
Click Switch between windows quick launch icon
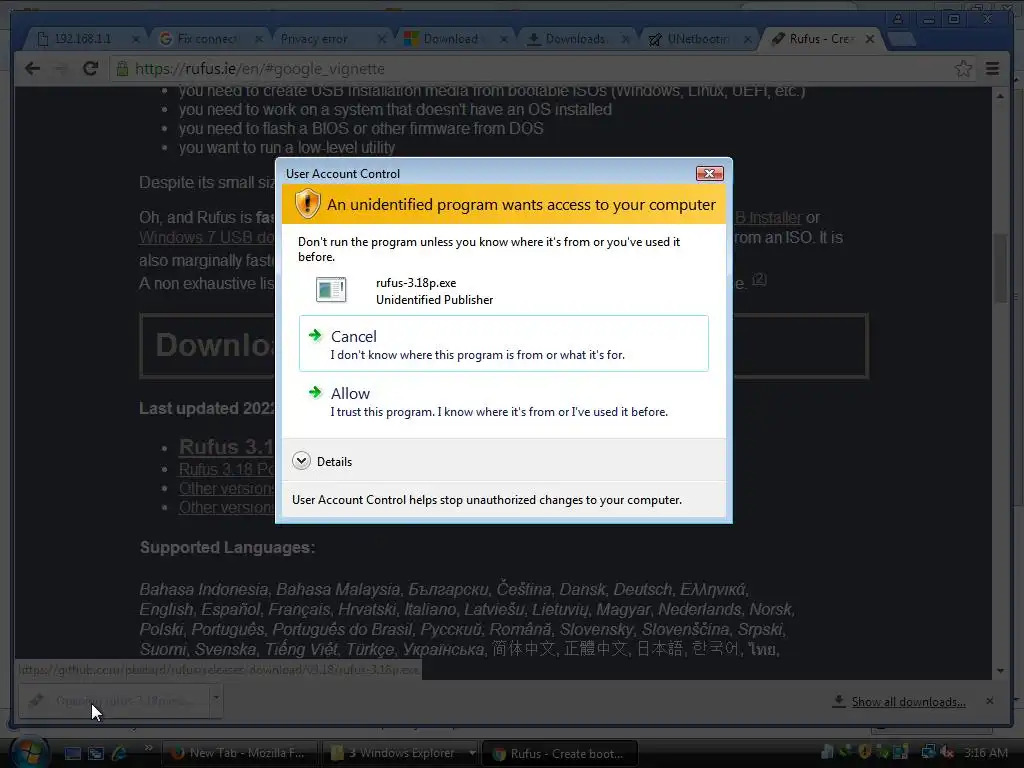point(96,753)
